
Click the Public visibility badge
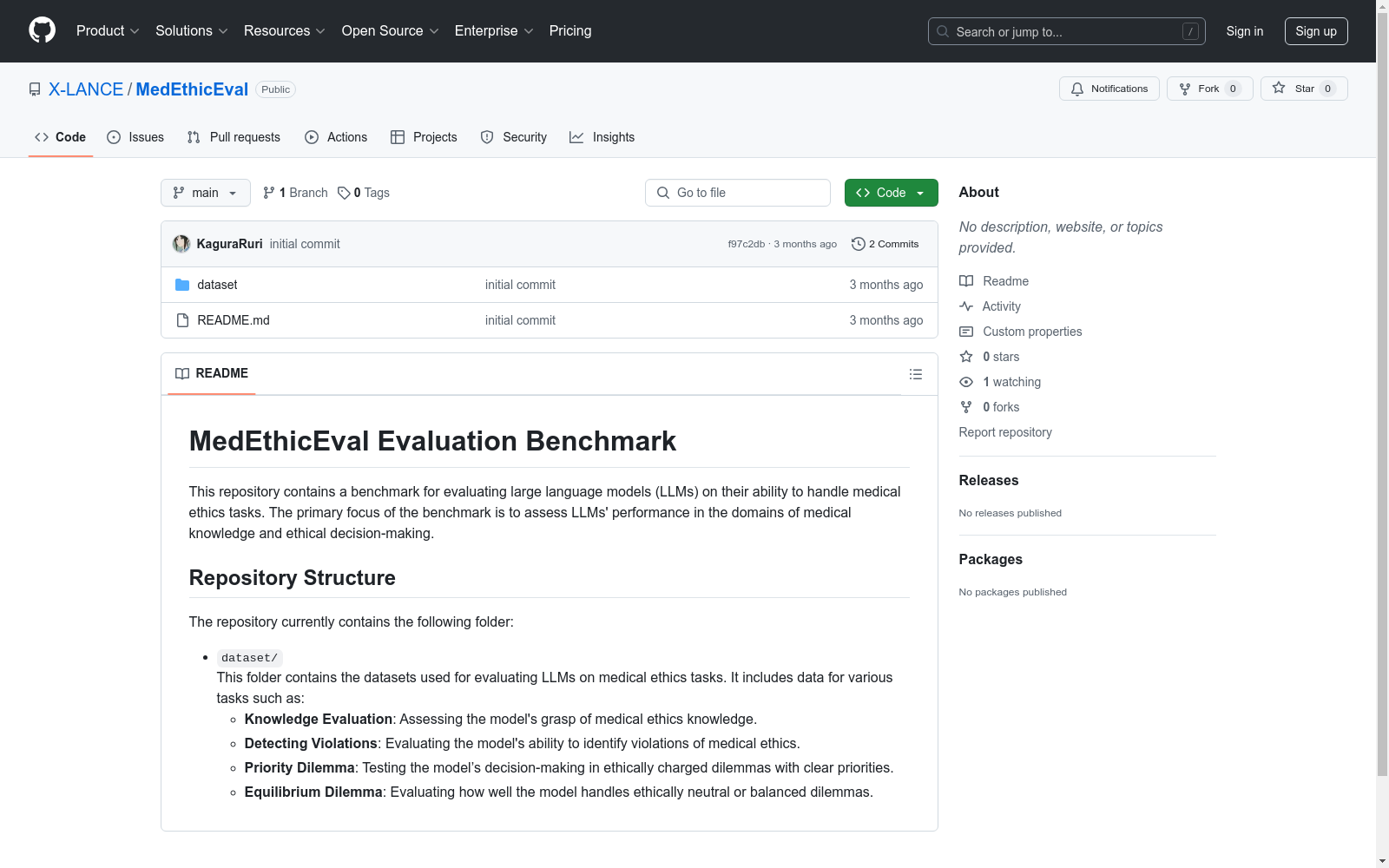click(x=276, y=89)
